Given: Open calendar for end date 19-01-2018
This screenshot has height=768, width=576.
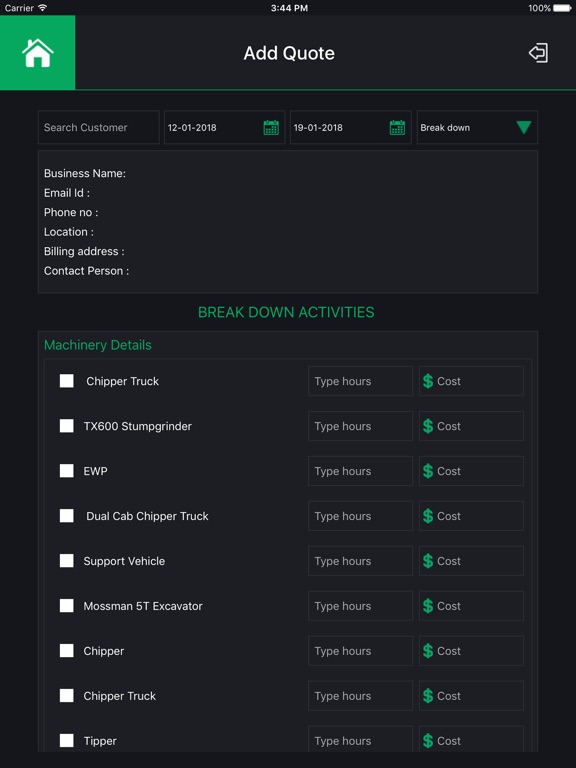Looking at the screenshot, I should (397, 127).
